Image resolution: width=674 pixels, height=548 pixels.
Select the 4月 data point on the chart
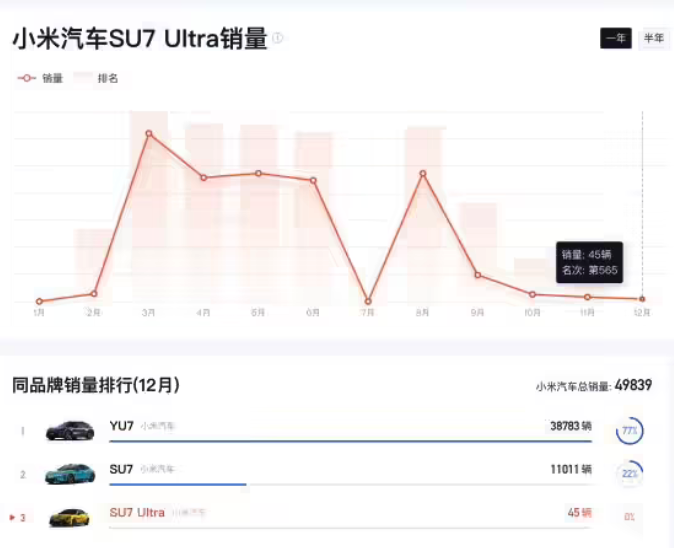coord(204,178)
